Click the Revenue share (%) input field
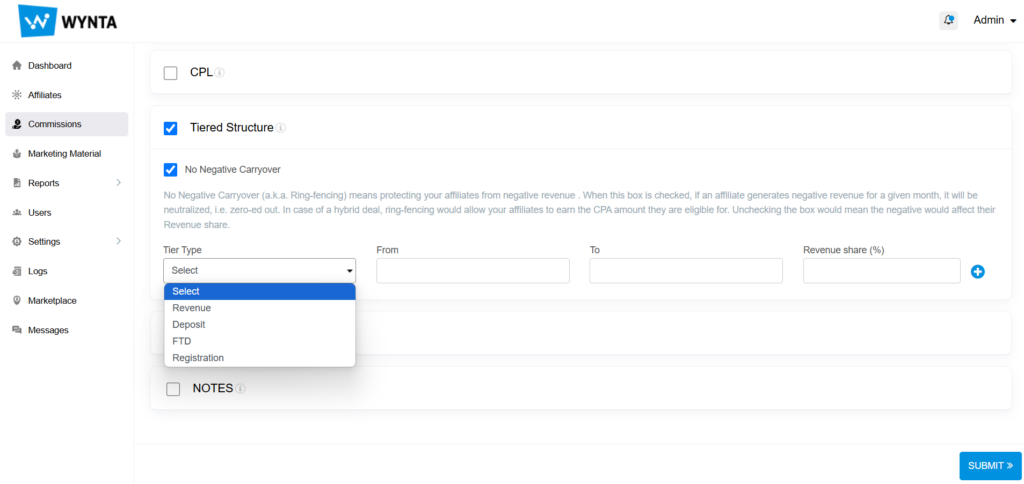Image resolution: width=1024 pixels, height=484 pixels. point(881,271)
